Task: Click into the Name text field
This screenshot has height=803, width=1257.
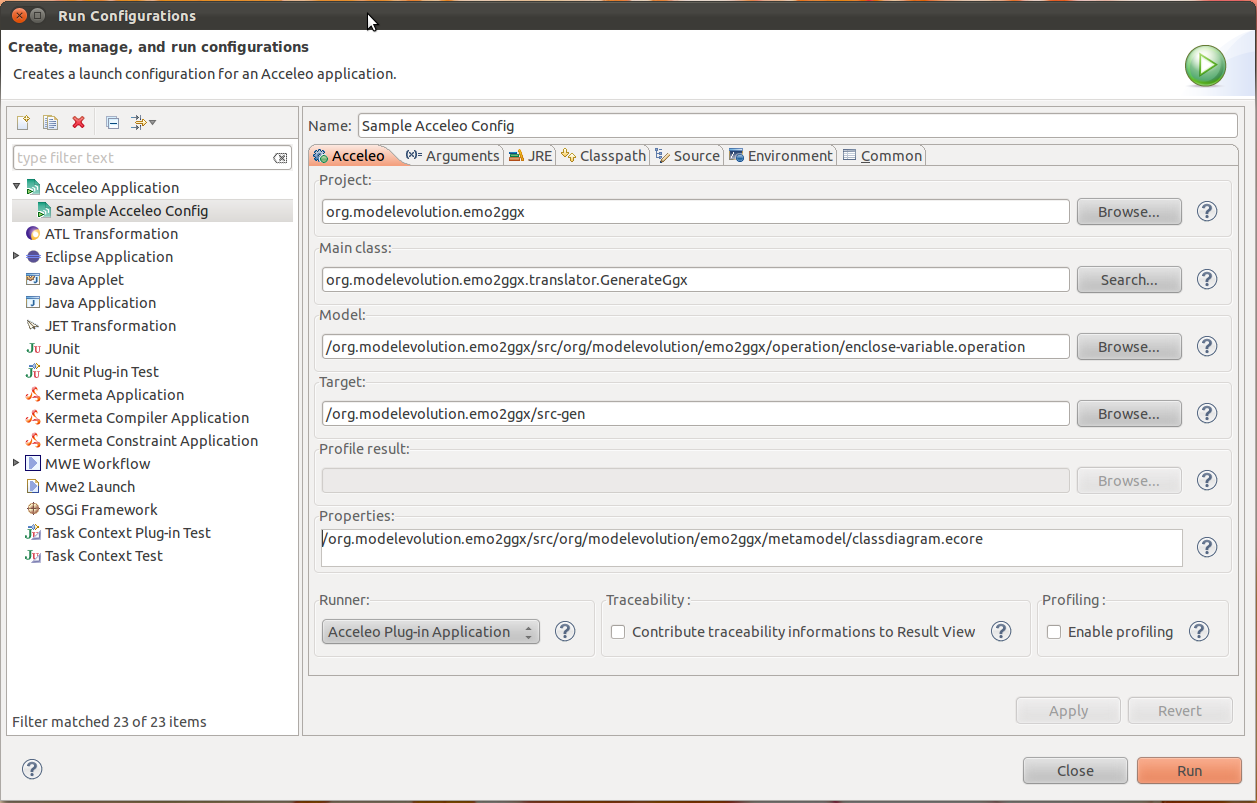Action: [x=796, y=126]
